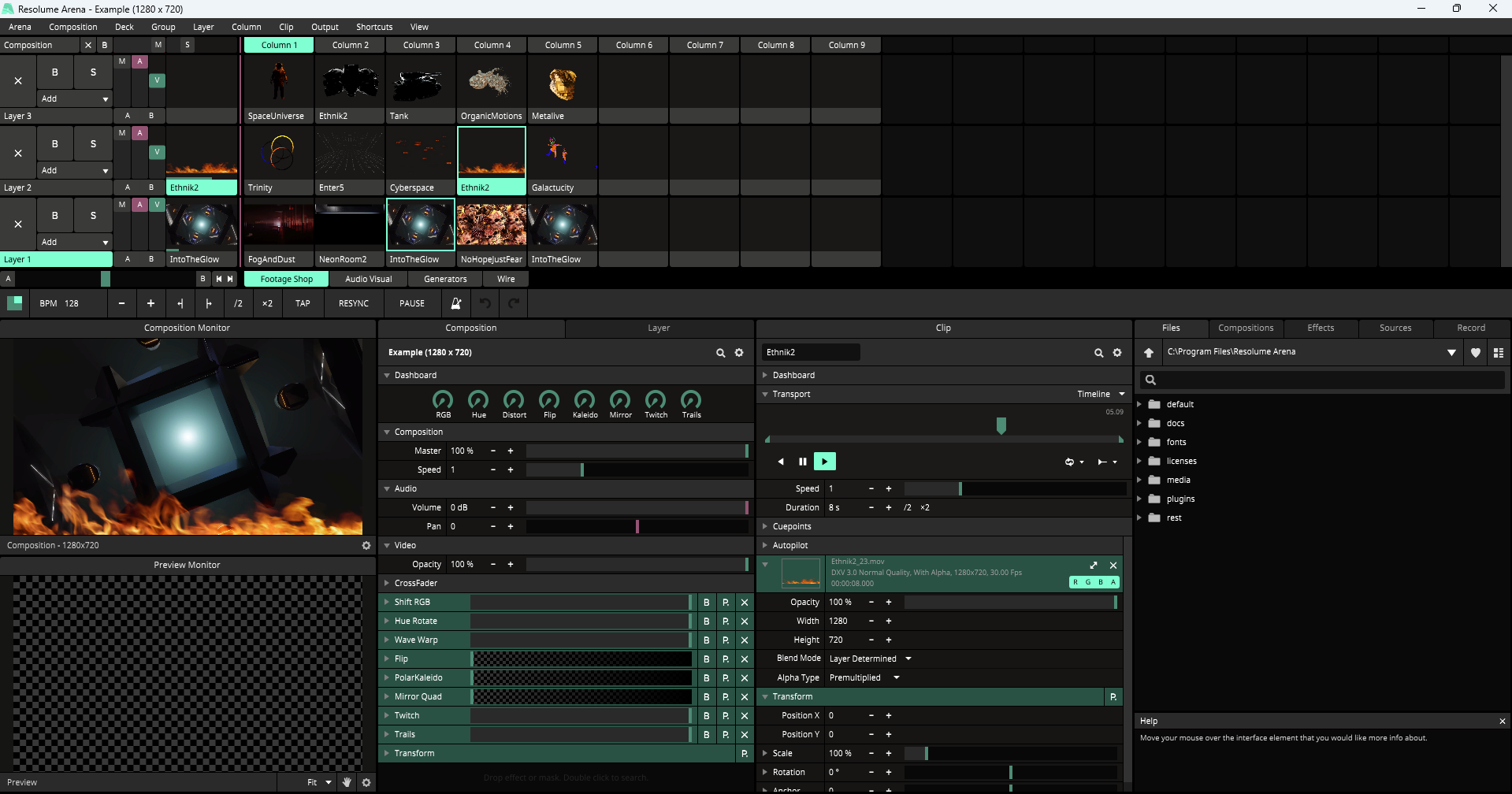Click the redo arrow icon
1512x794 pixels.
point(514,303)
